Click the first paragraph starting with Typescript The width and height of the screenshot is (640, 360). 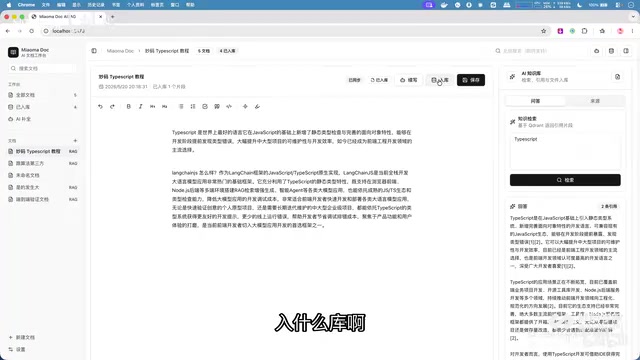[x=292, y=141]
